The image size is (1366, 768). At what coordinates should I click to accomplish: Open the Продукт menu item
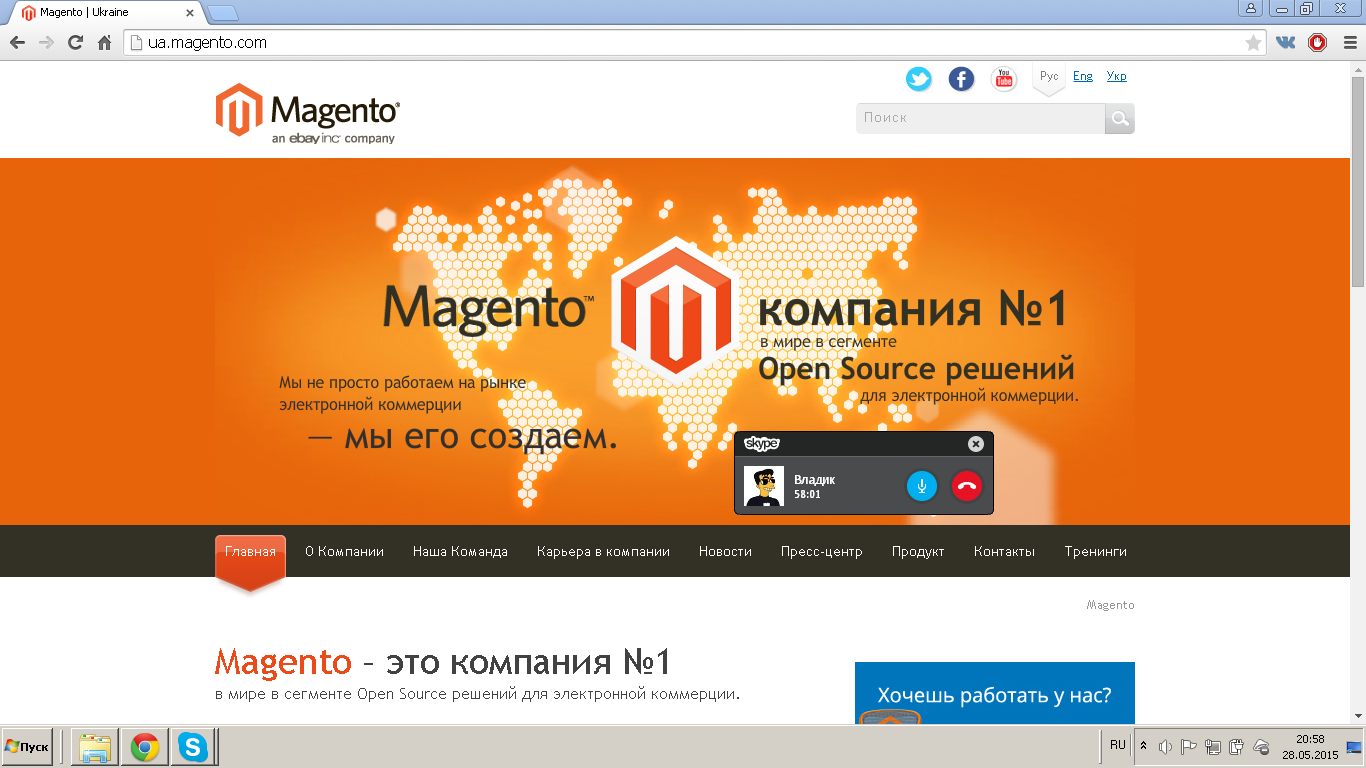point(918,551)
